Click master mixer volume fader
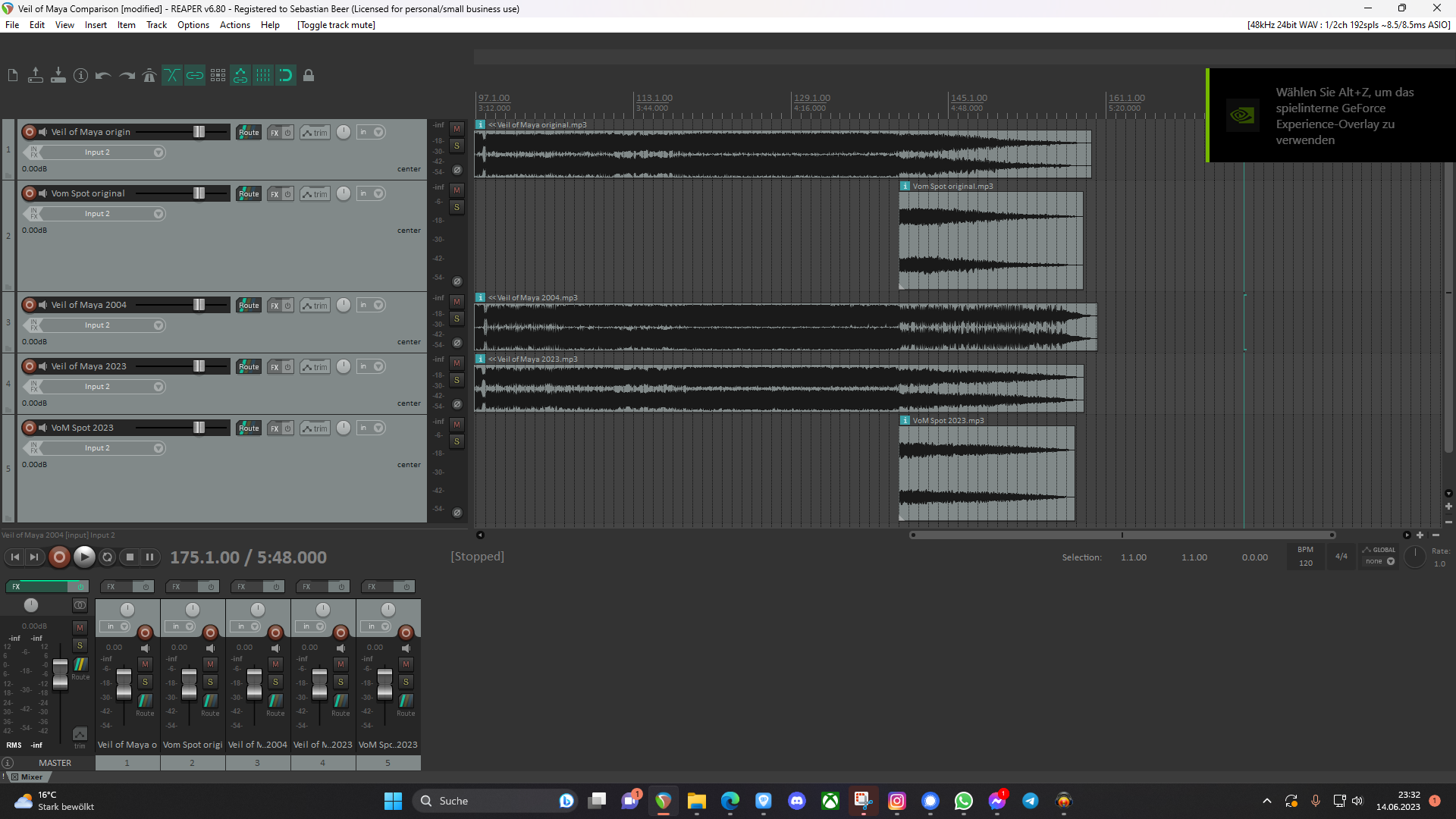1456x819 pixels. [x=60, y=674]
